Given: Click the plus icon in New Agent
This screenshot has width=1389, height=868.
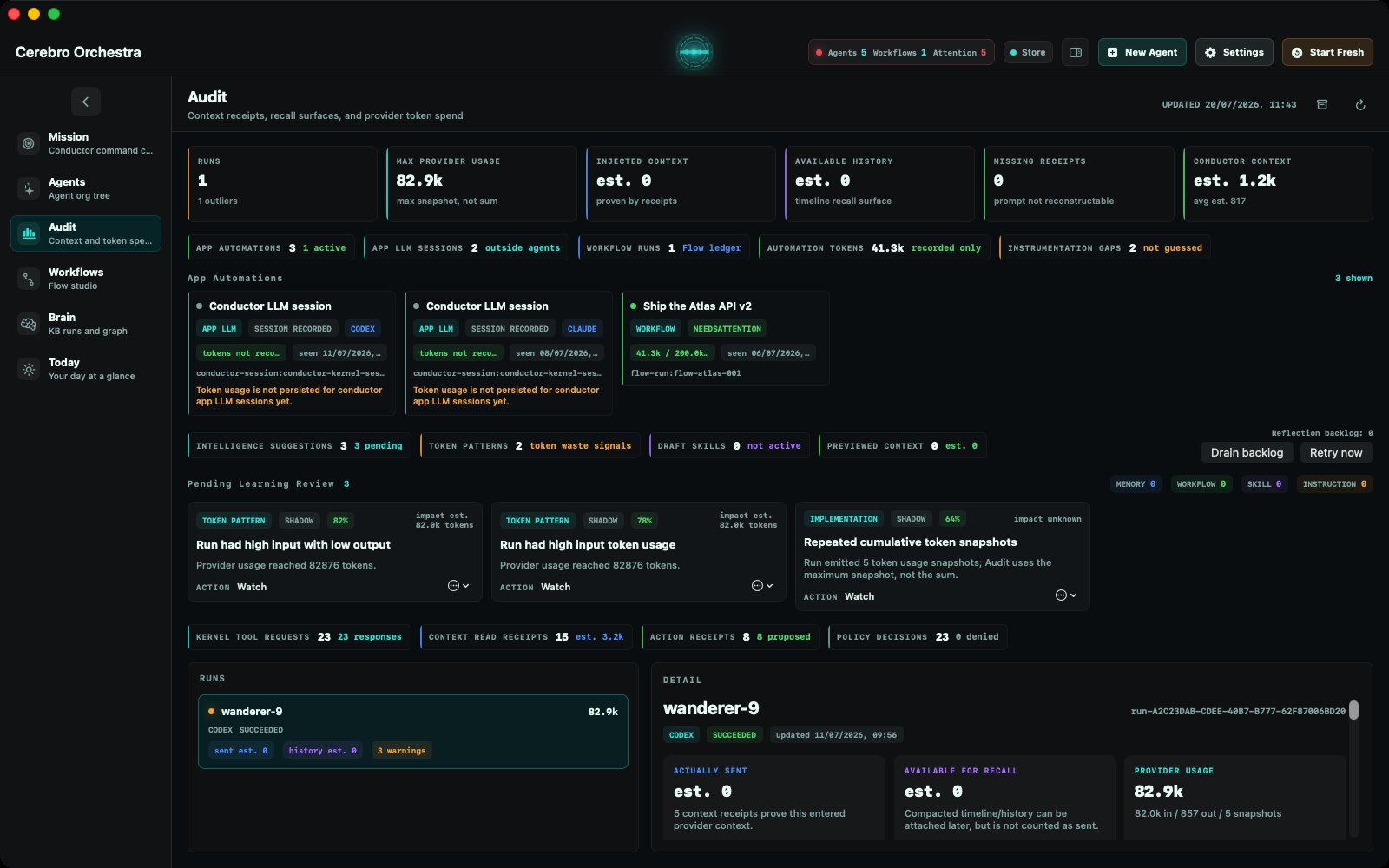Looking at the screenshot, I should [1112, 52].
